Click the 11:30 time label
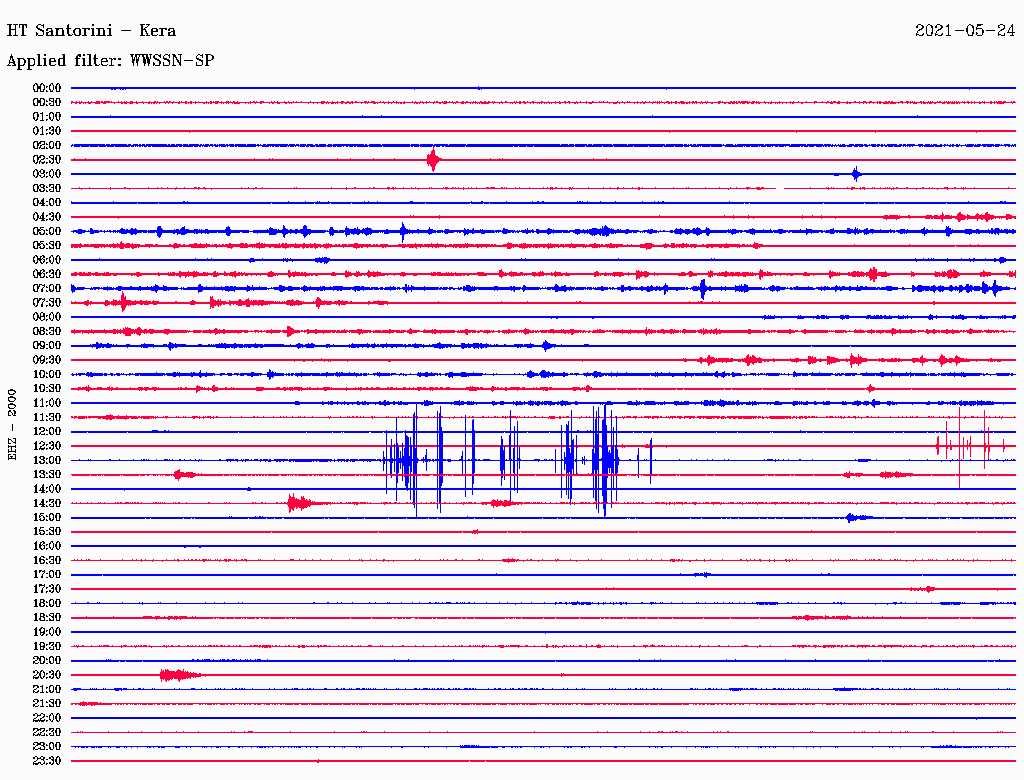This screenshot has height=780, width=1024. 47,417
